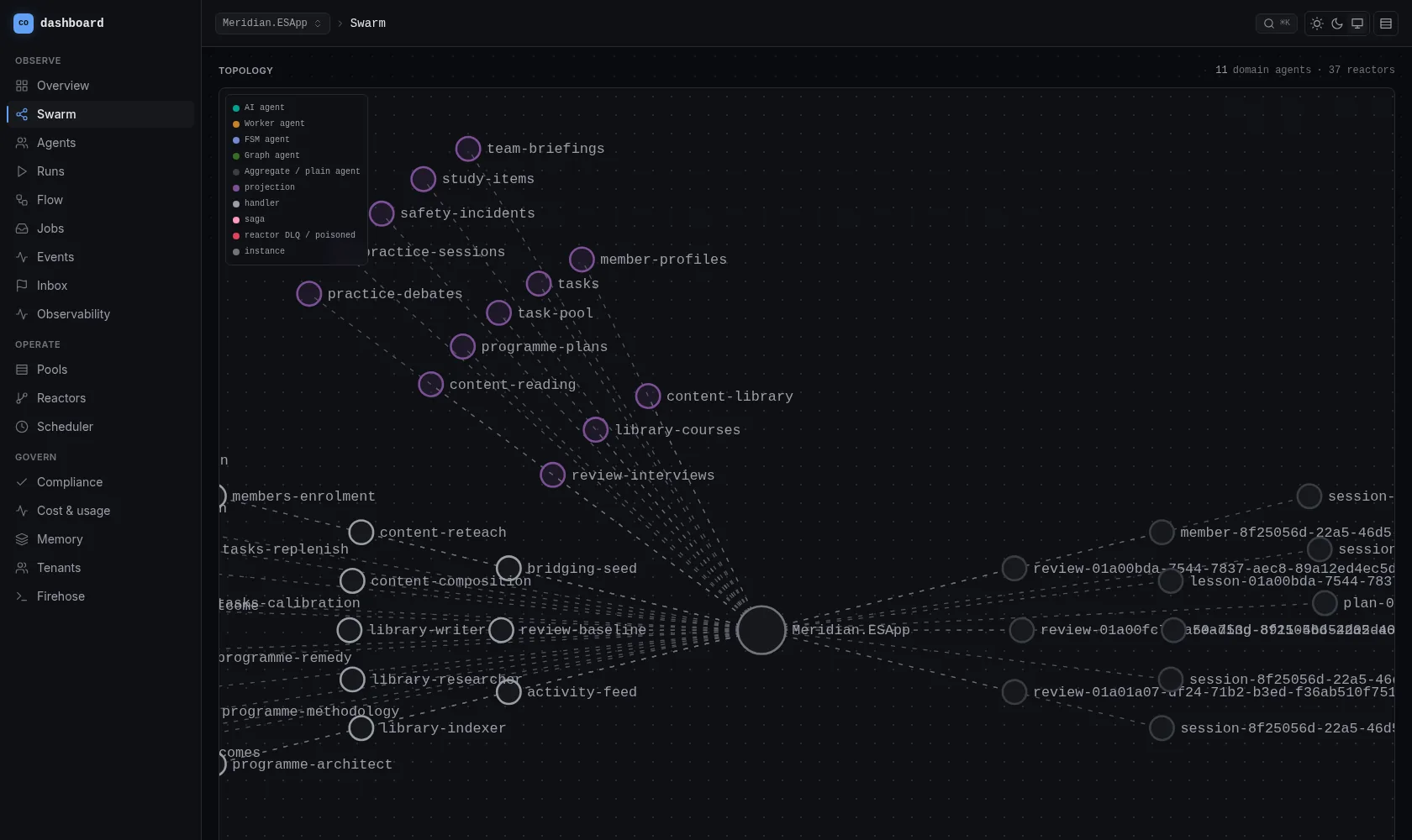1412x840 pixels.
Task: Select the task-pool node
Action: tap(499, 313)
